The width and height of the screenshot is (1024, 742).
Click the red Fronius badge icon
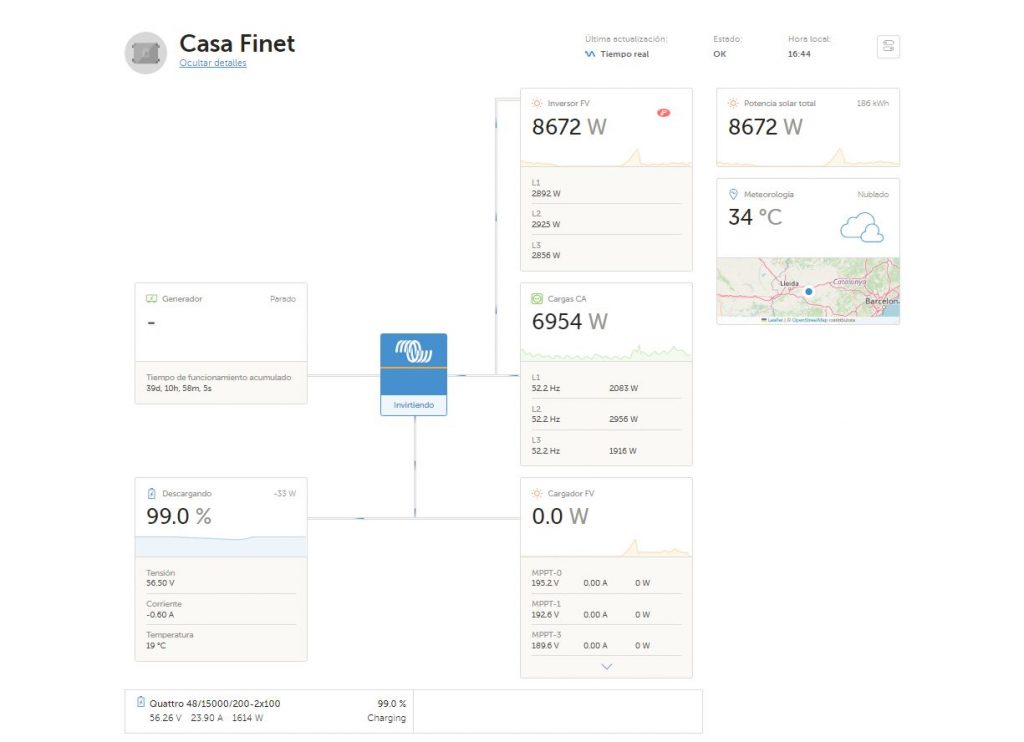[x=663, y=113]
